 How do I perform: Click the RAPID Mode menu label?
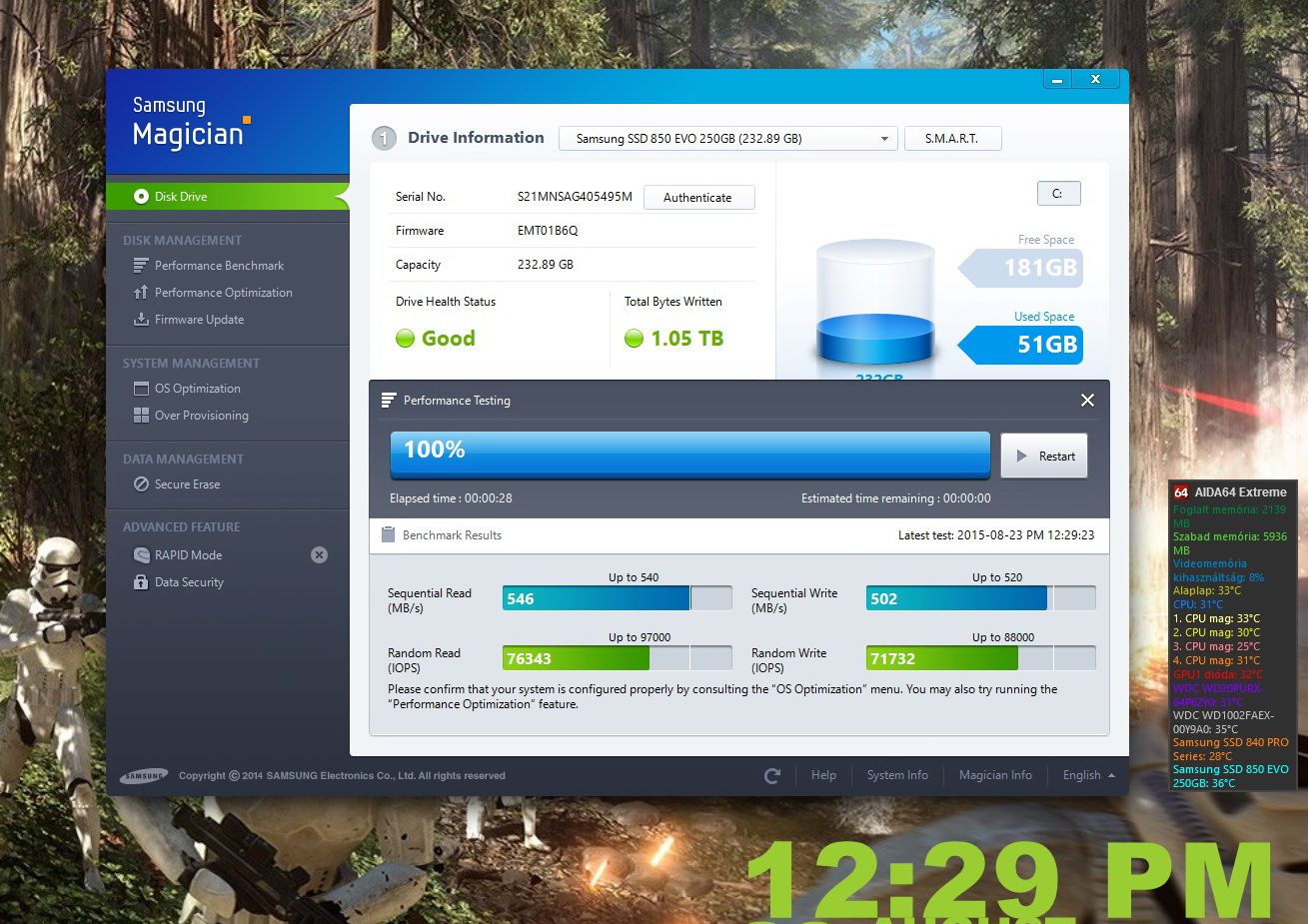[x=188, y=555]
